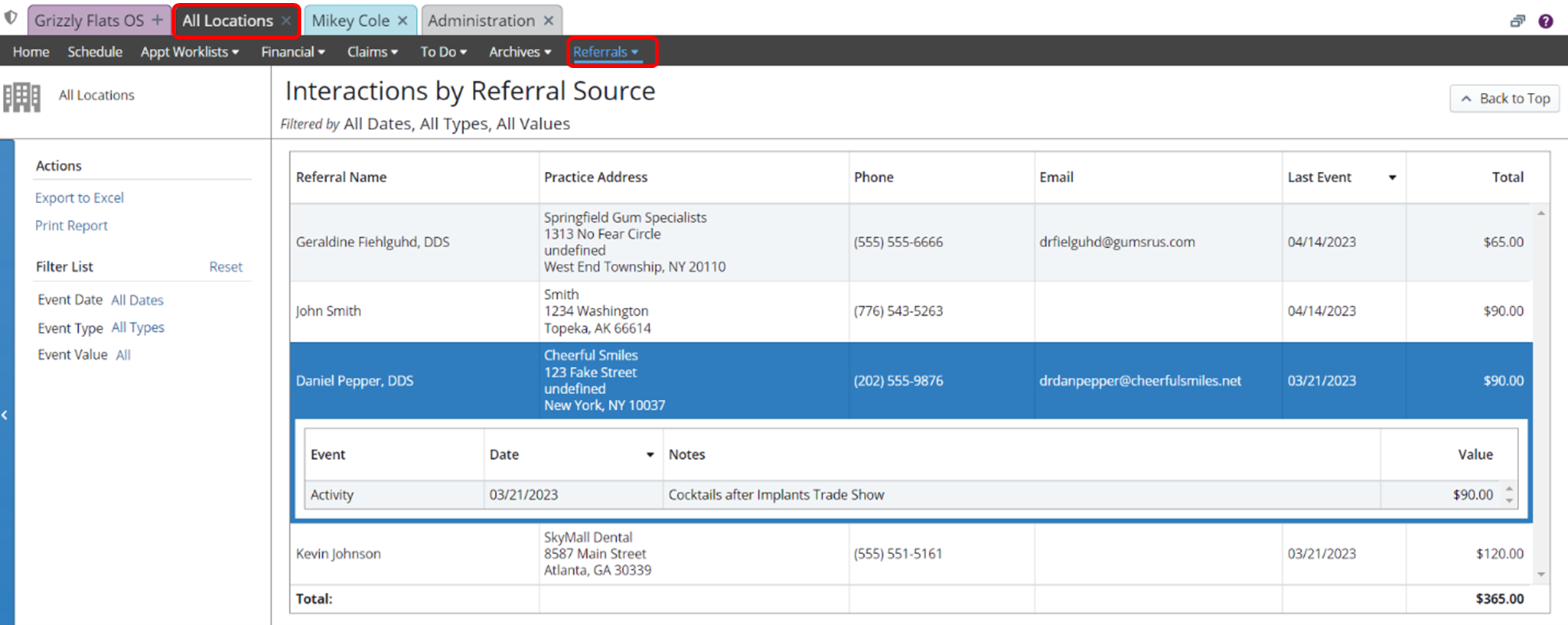1568x625 pixels.
Task: Click the event subtable scroll down arrow
Action: (x=1510, y=501)
